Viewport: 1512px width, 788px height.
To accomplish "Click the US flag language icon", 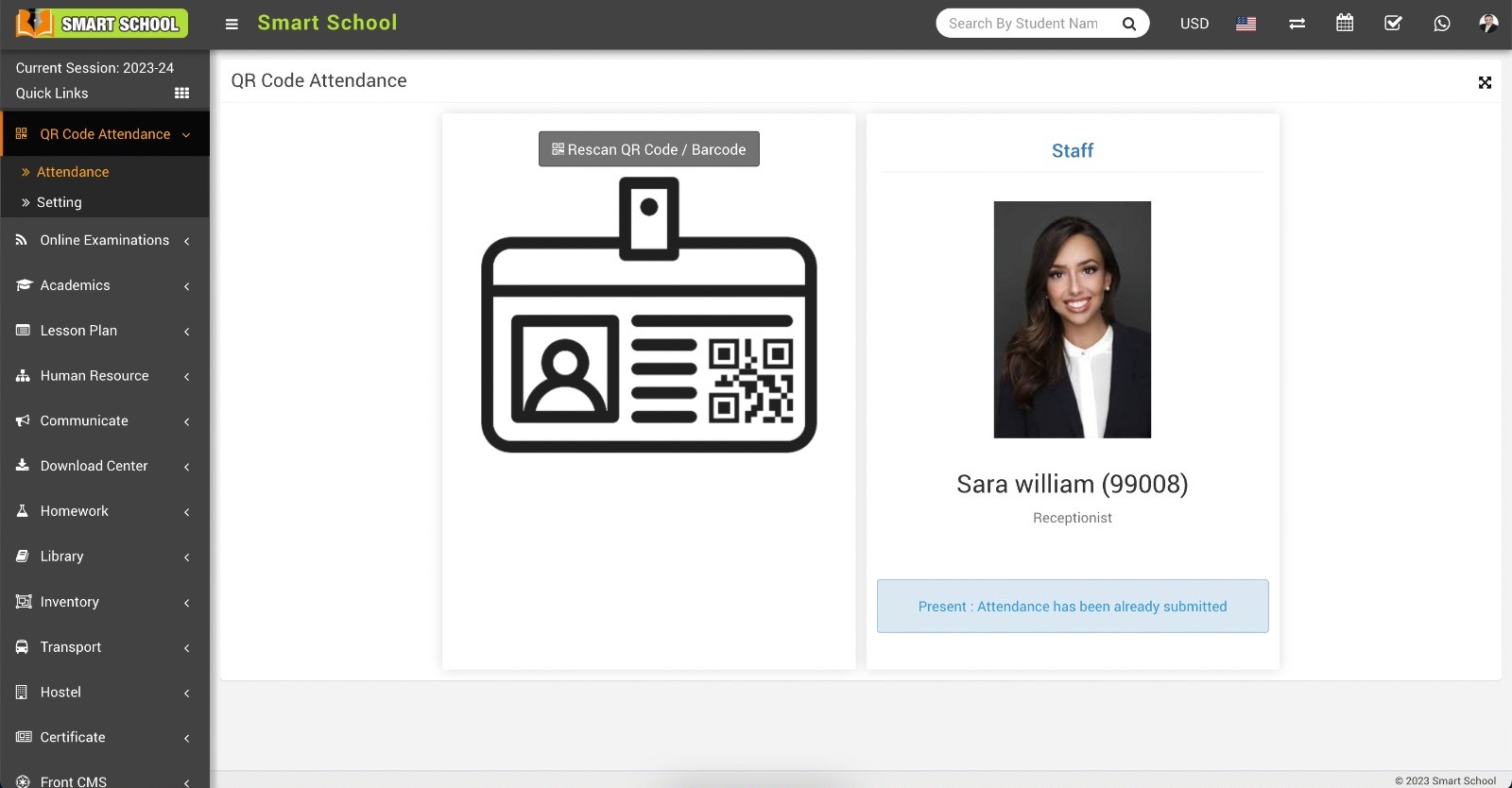I will point(1246,24).
